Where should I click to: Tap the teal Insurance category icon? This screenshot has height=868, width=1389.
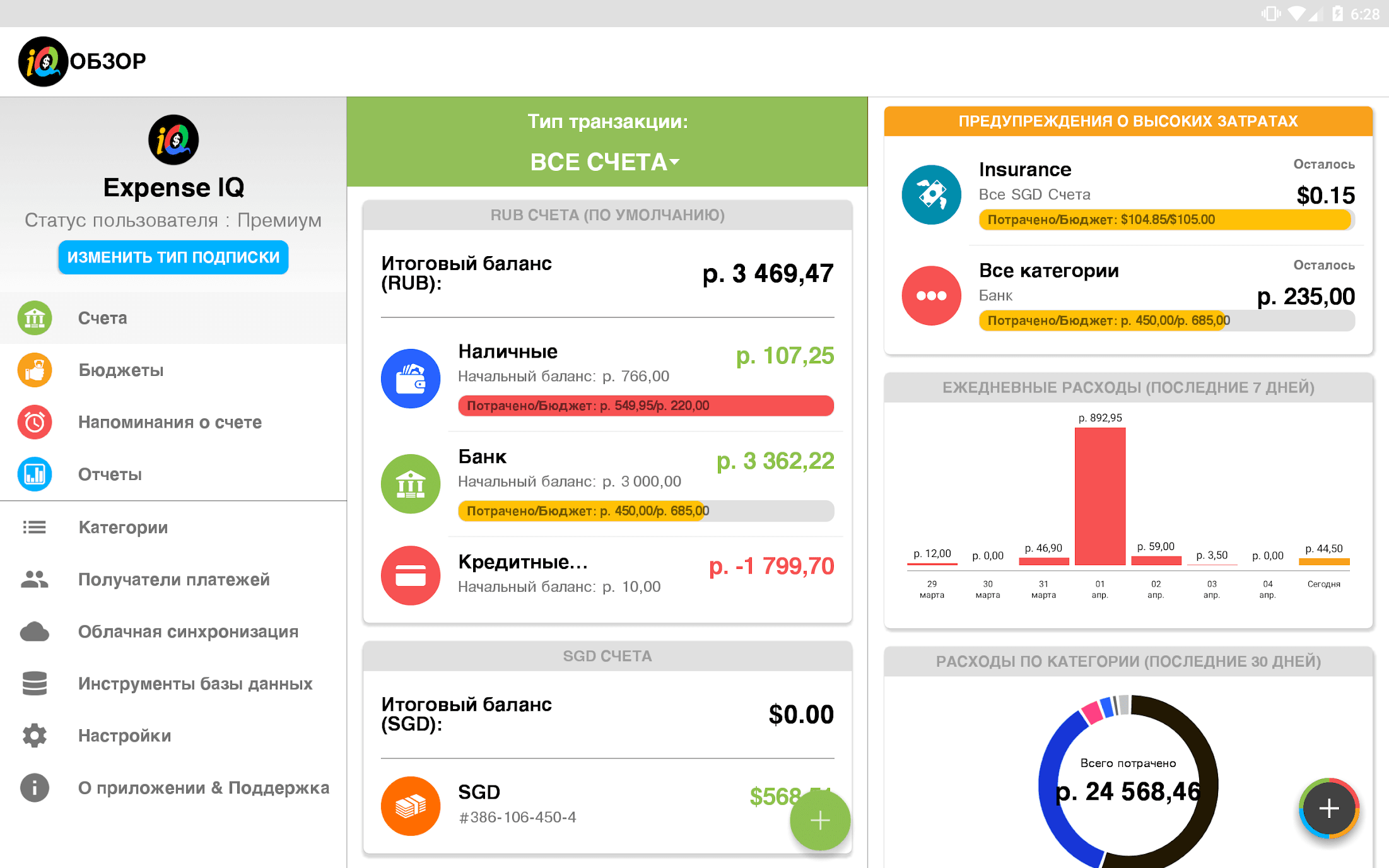pyautogui.click(x=931, y=194)
